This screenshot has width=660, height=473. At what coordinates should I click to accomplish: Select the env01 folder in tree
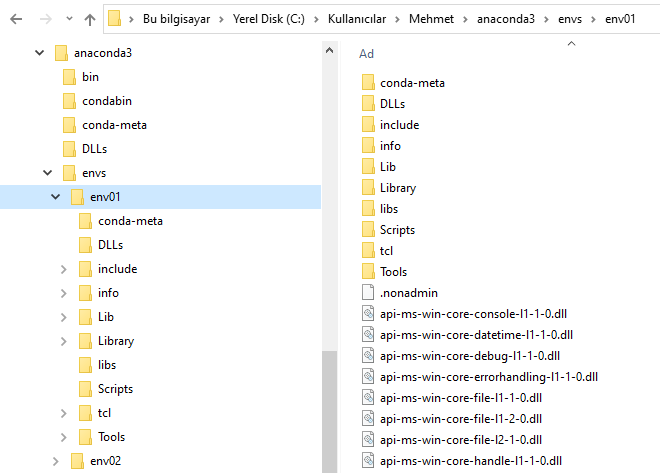(x=105, y=197)
